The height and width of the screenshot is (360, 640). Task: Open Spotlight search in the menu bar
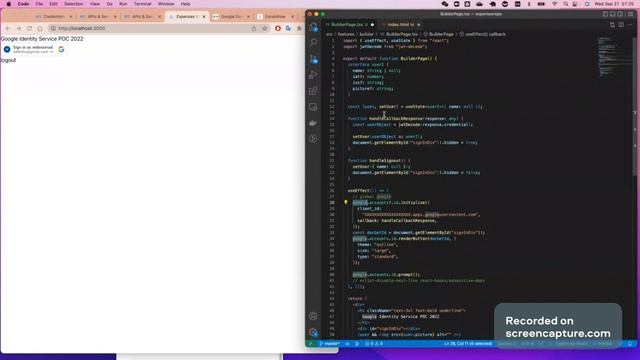tap(566, 4)
